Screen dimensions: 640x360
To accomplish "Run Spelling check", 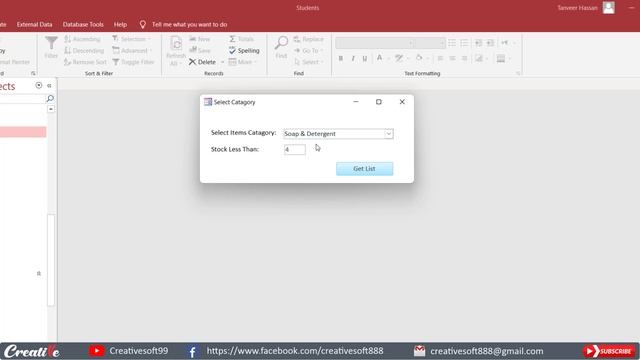I will (244, 51).
